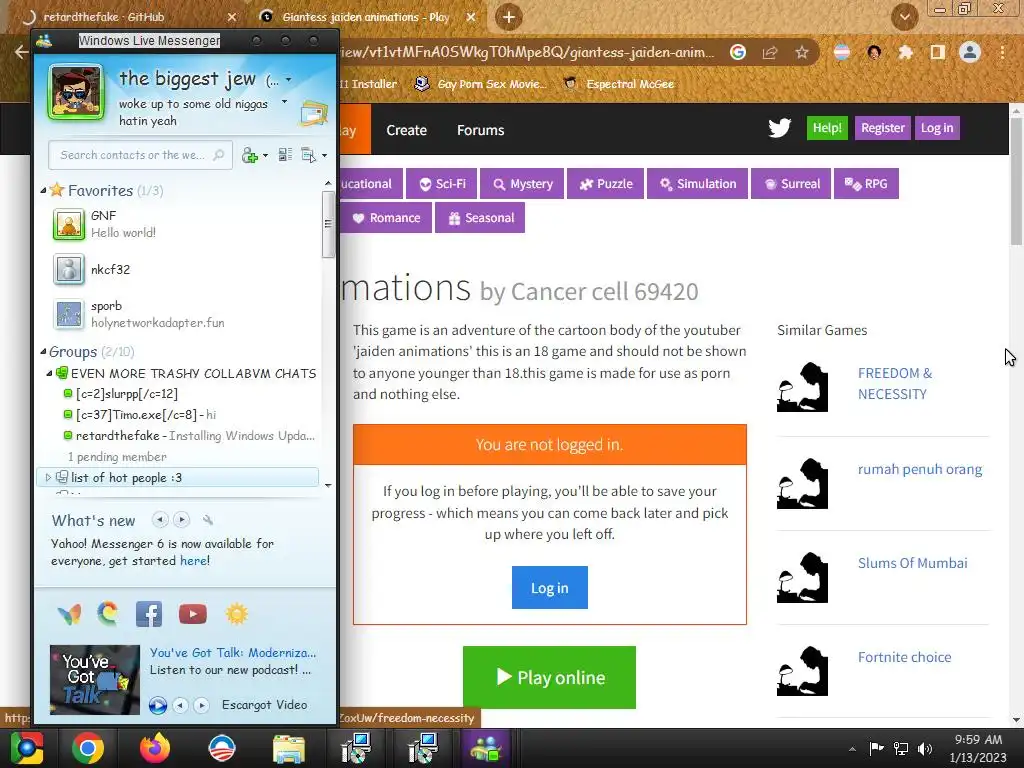Open the Chrome profile avatar icon
This screenshot has width=1024, height=768.
point(970,52)
